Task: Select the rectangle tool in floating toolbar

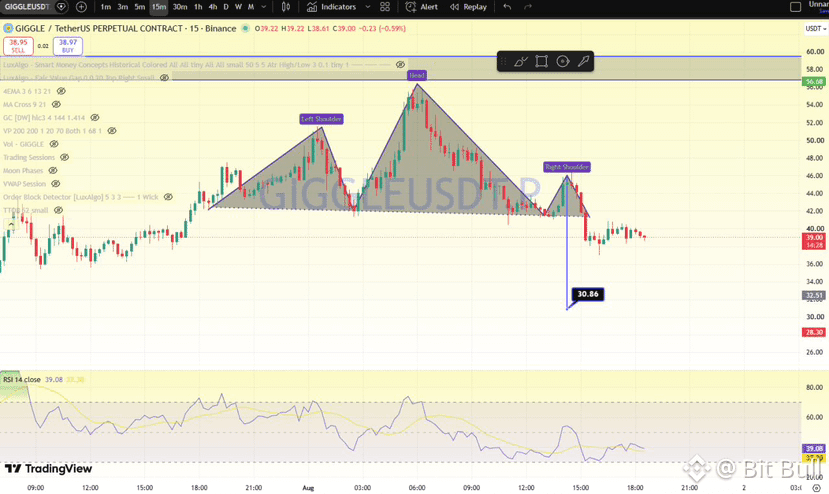Action: click(541, 61)
